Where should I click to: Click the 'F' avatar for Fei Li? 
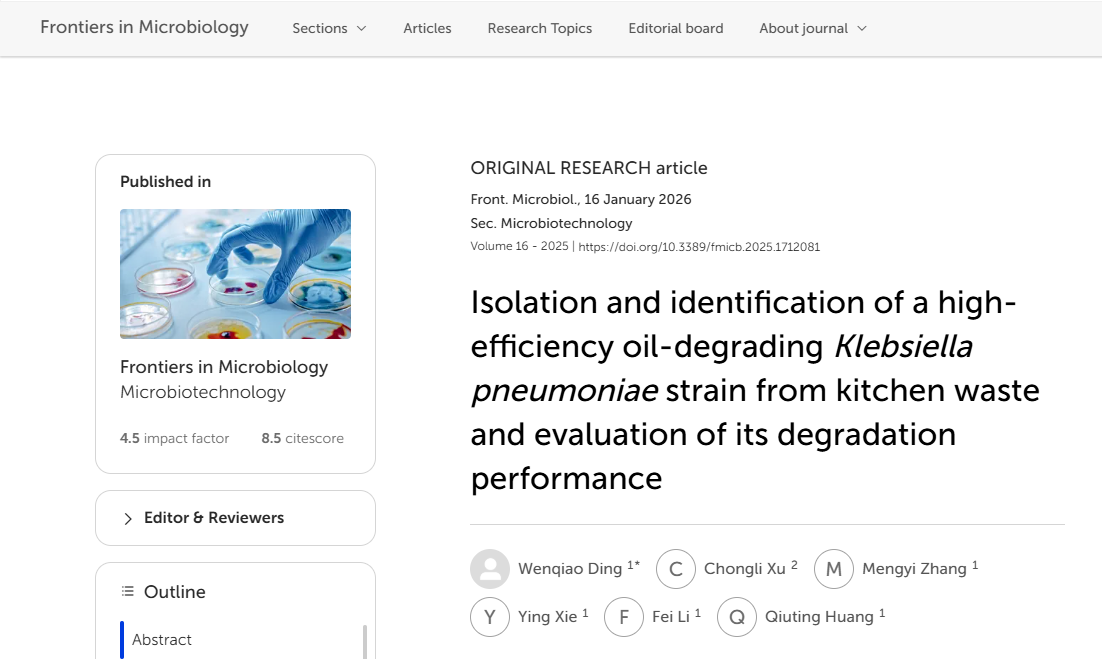coord(624,617)
